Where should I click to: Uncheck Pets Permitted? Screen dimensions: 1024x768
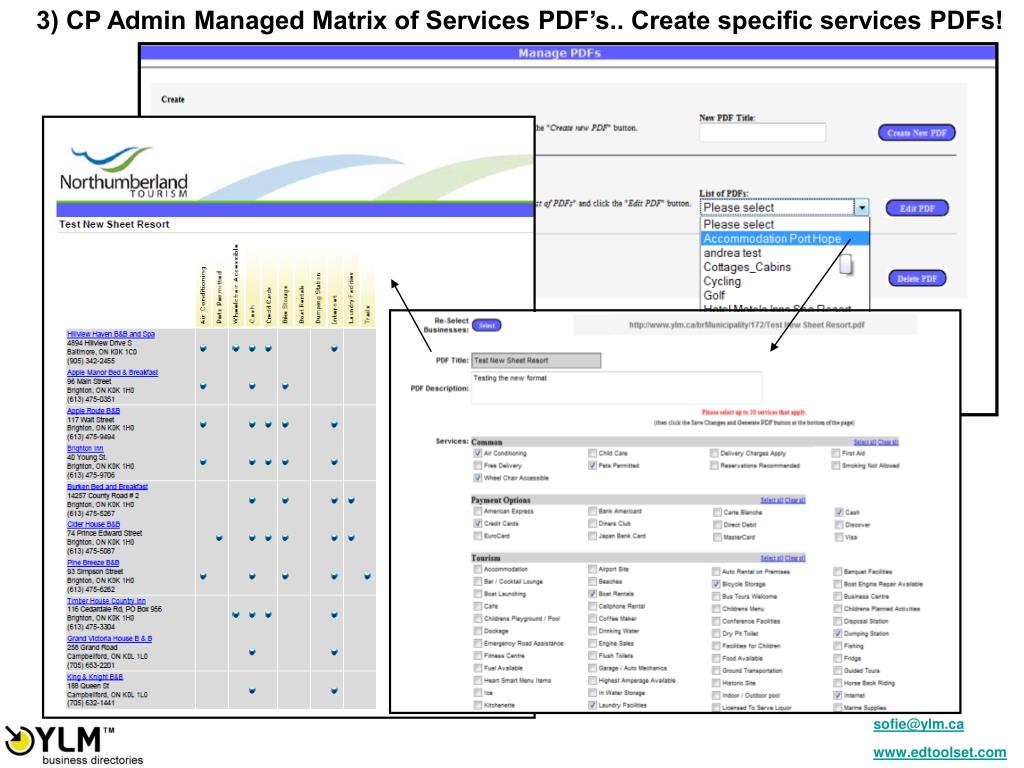click(592, 466)
